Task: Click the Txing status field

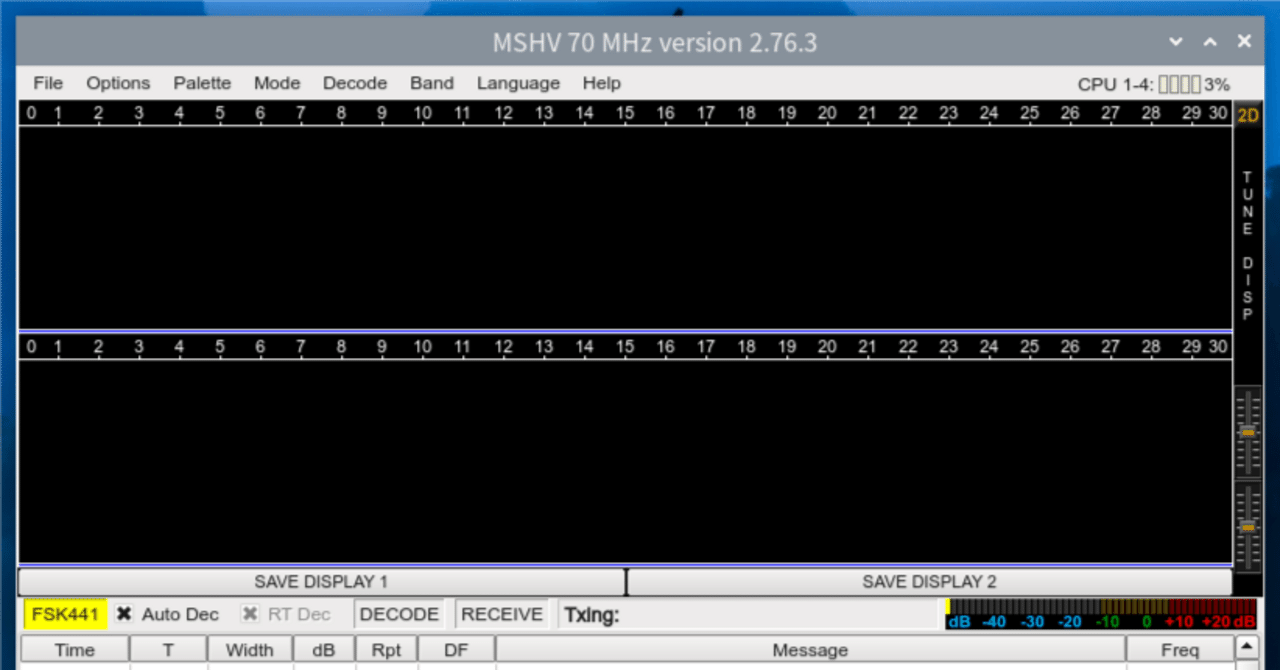Action: click(x=750, y=614)
